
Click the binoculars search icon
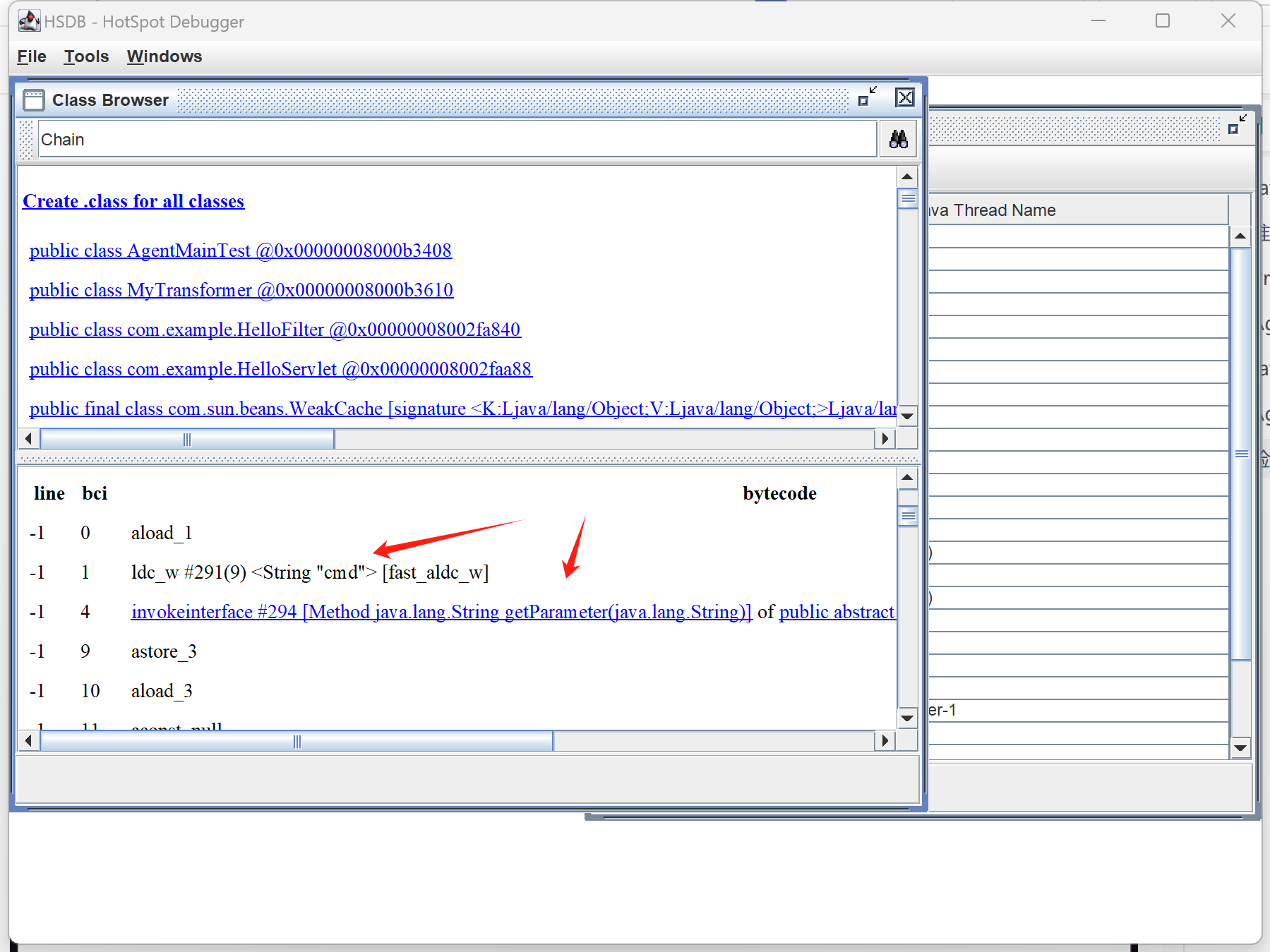(x=898, y=139)
